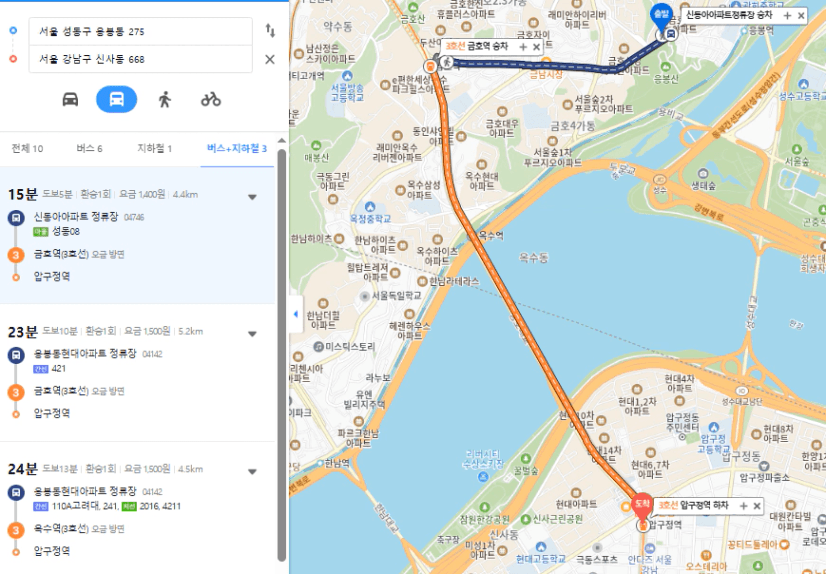Viewport: 826px width, 574px height.
Task: Click orange line 3 badge in 23분 route
Action: pos(16,392)
